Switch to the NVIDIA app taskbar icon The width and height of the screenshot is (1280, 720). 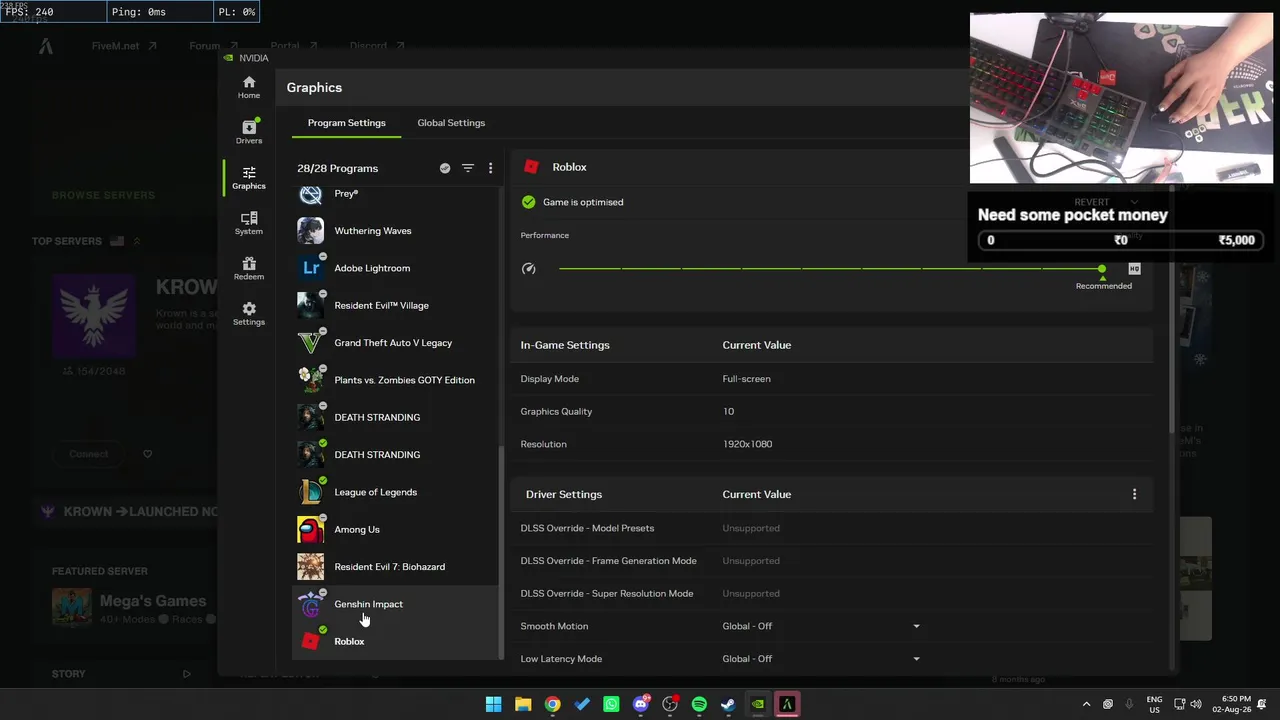coord(758,704)
